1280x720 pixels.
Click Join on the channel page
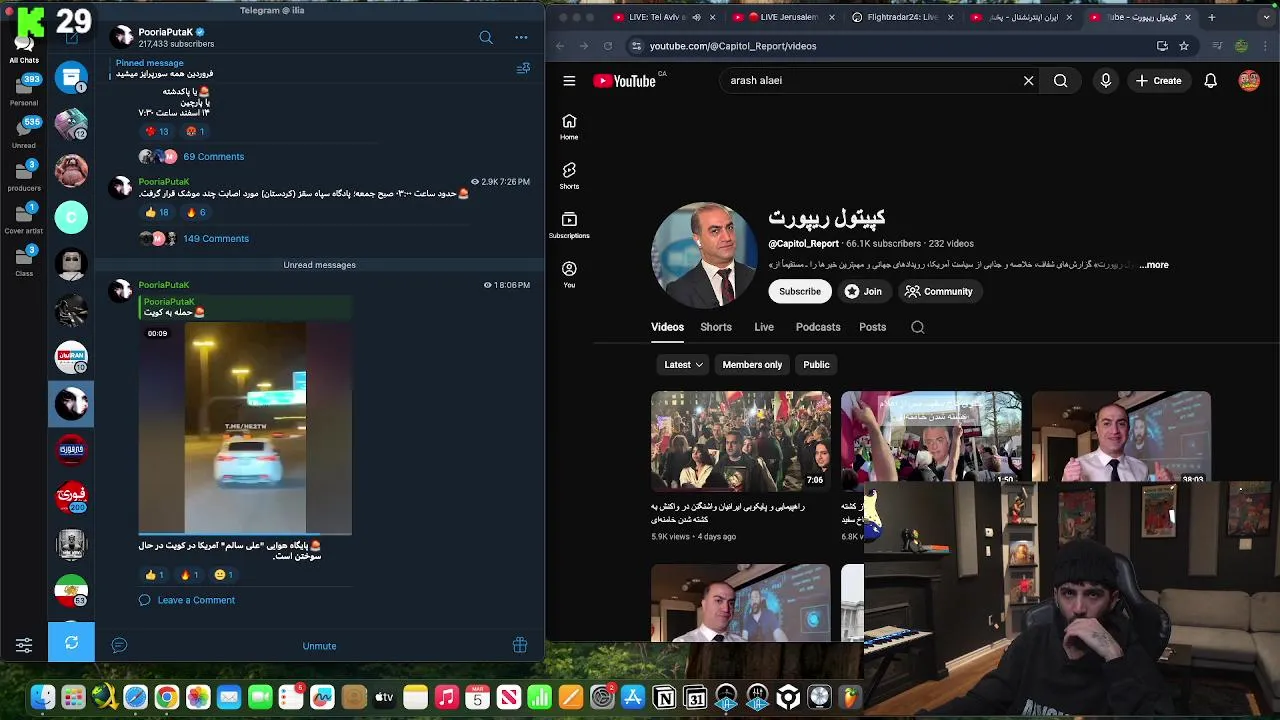point(863,291)
